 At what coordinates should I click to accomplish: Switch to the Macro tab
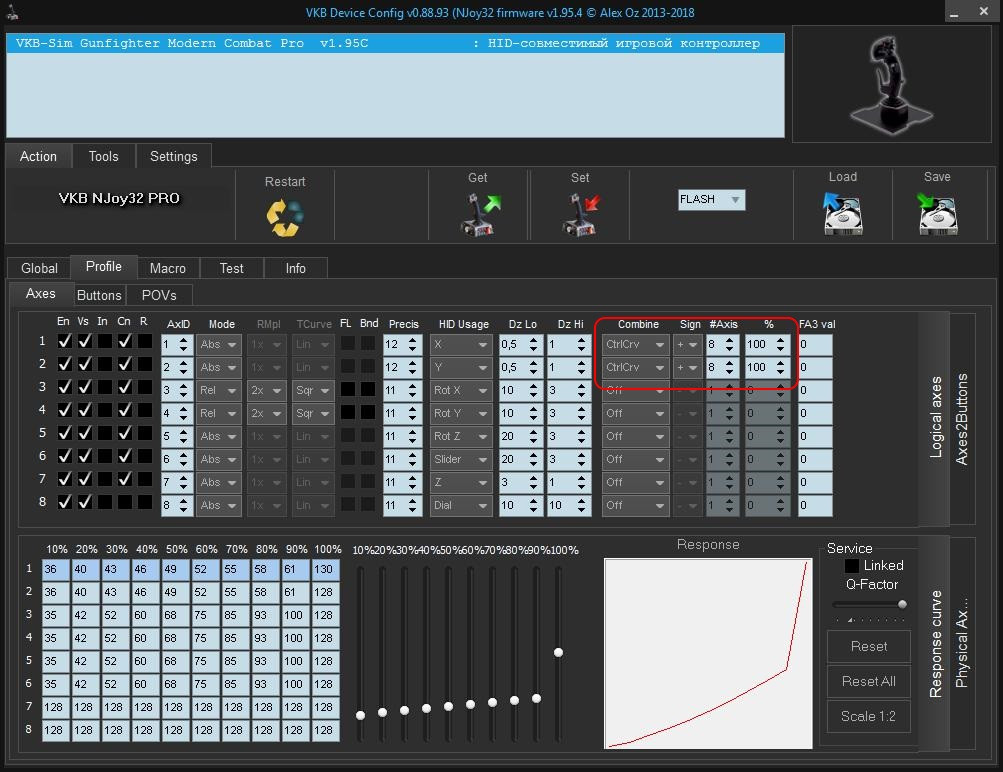coord(168,268)
